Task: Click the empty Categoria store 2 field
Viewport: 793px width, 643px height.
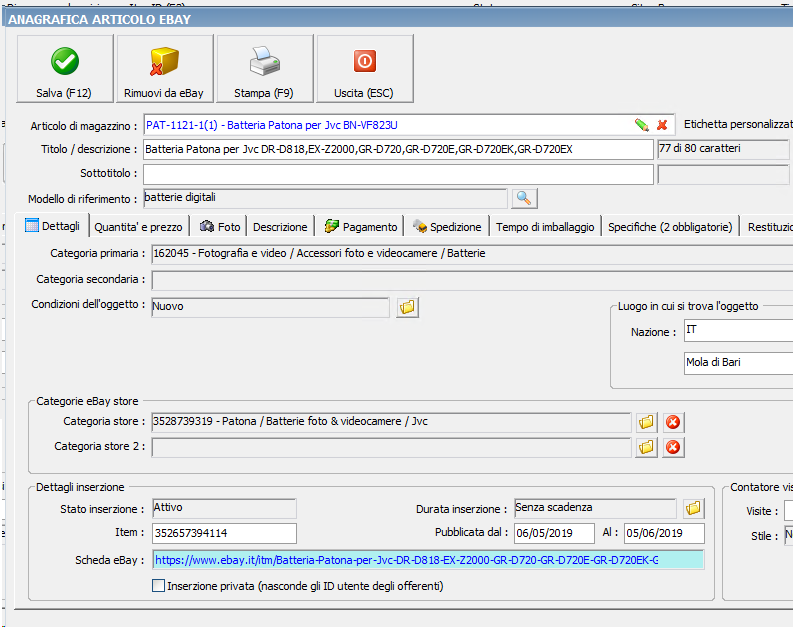Action: tap(391, 447)
